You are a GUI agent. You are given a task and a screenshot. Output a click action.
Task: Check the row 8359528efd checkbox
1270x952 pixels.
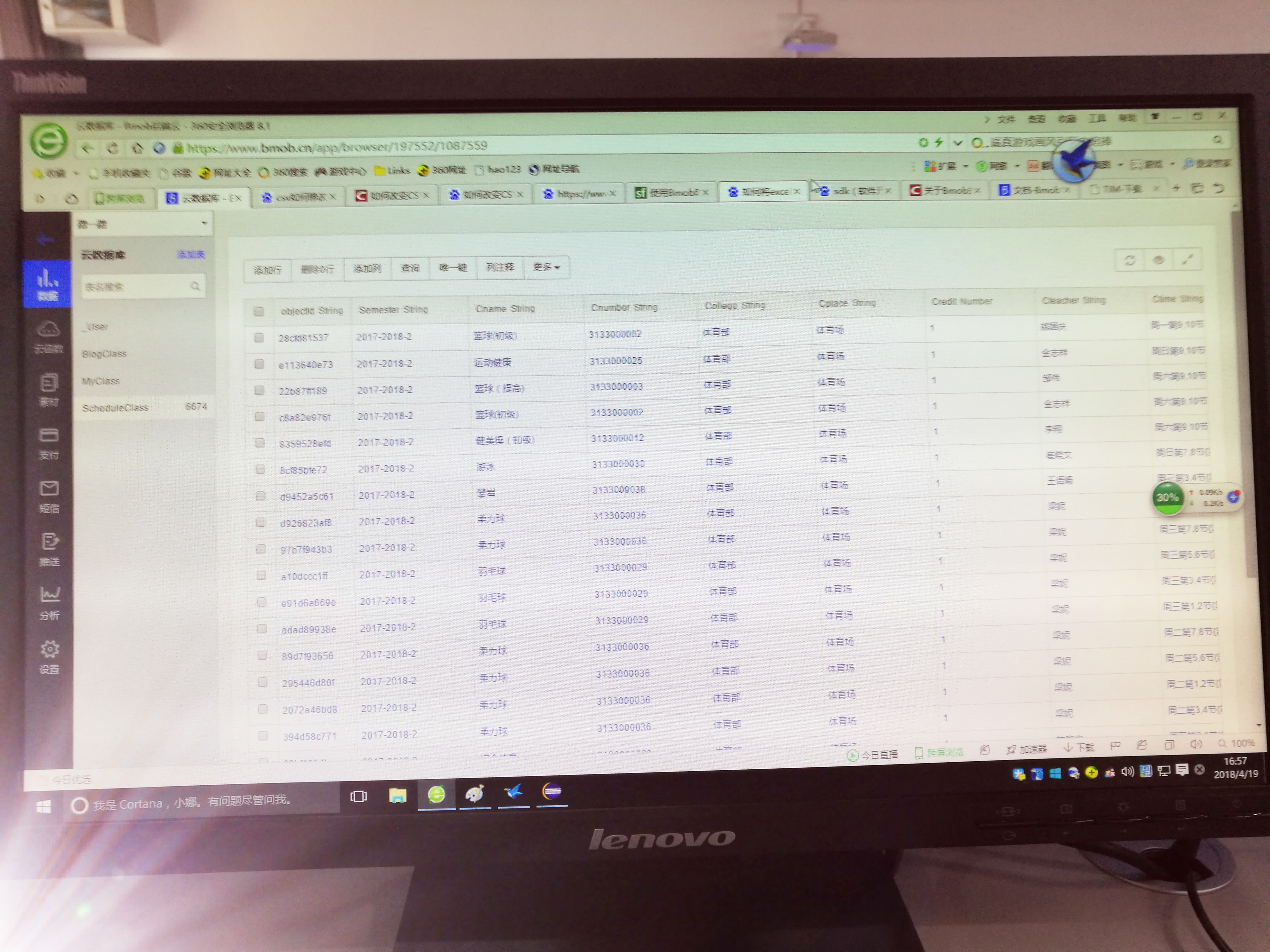coord(260,443)
